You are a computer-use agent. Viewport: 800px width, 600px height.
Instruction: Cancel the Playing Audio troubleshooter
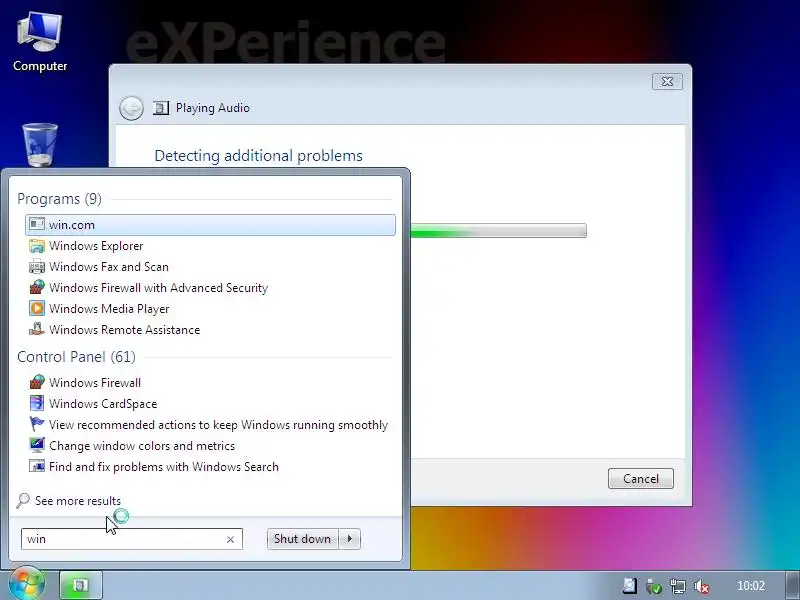[641, 479]
